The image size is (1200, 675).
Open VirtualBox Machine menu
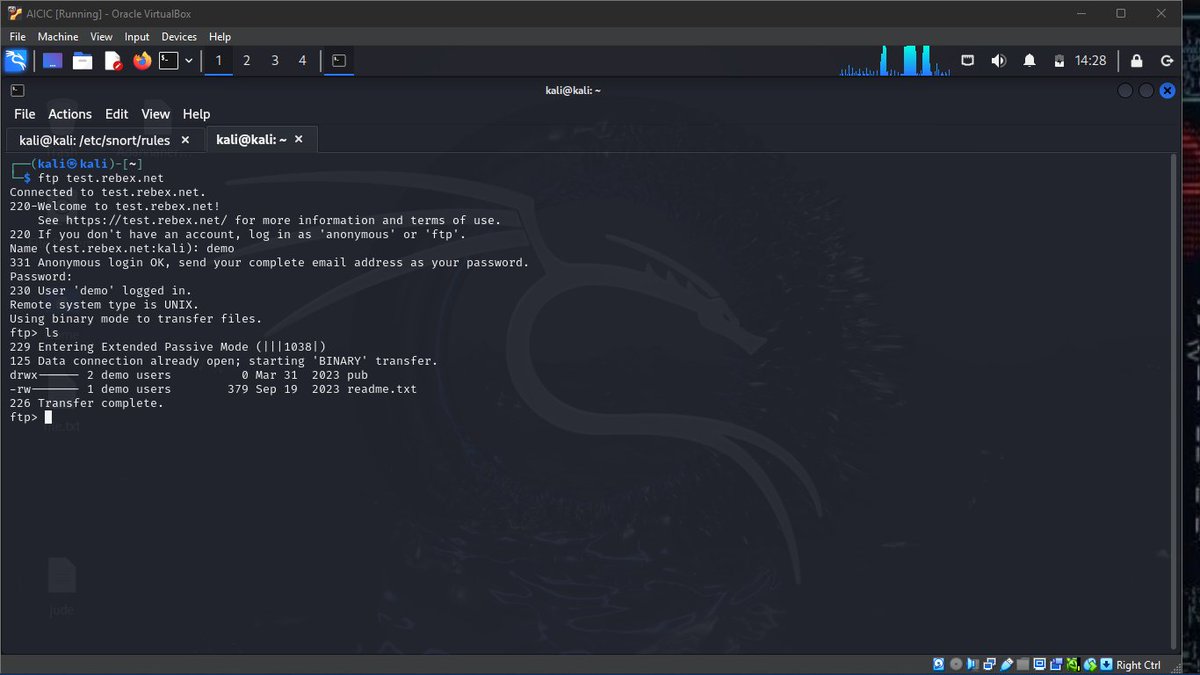58,37
